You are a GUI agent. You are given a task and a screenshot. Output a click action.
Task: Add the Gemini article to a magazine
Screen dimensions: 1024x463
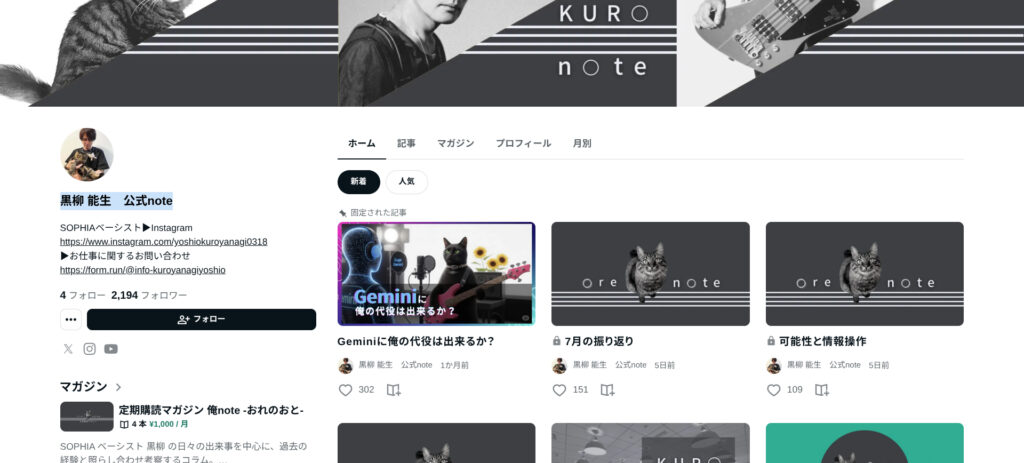click(393, 390)
